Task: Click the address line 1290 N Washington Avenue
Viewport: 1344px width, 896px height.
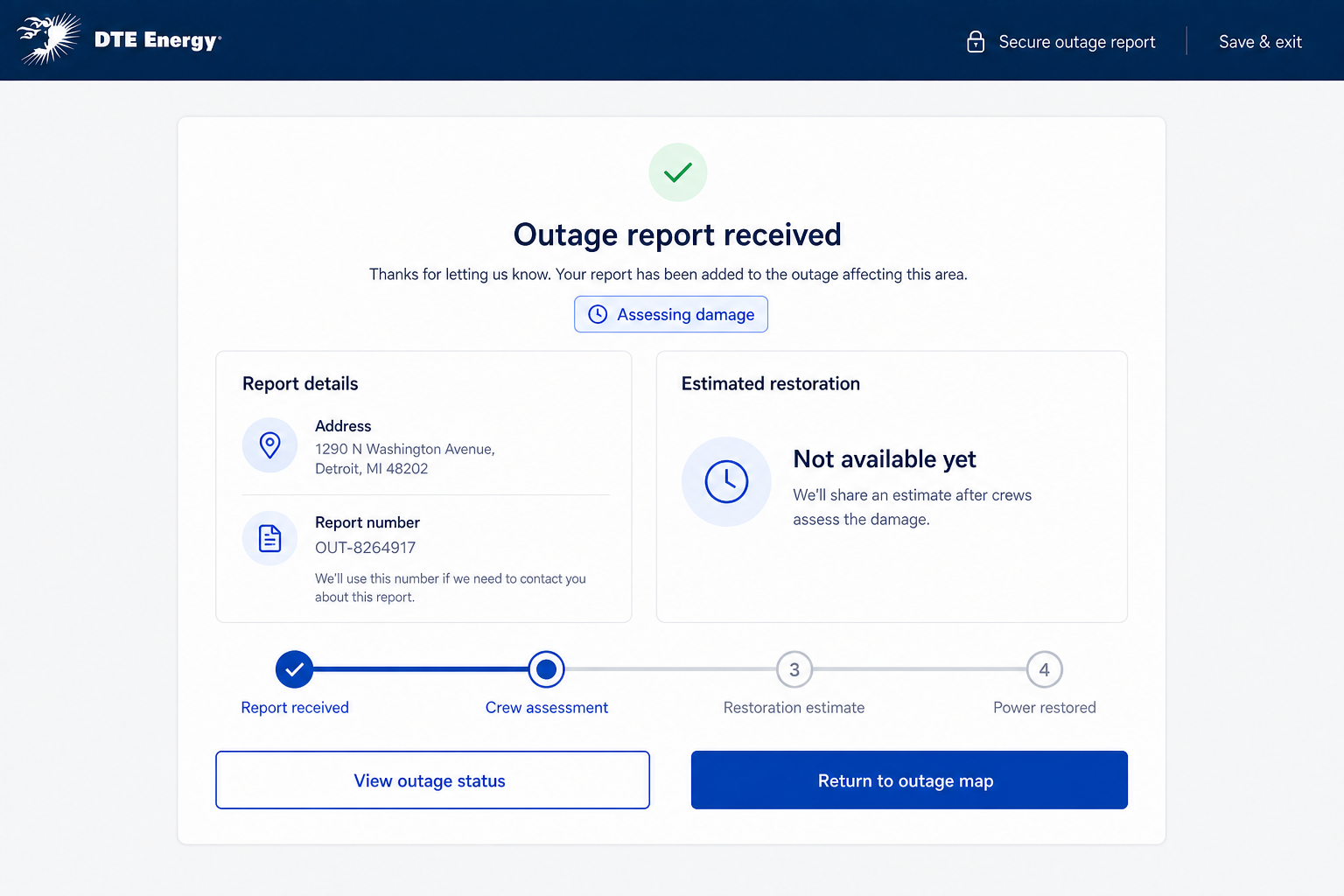Action: pos(405,449)
